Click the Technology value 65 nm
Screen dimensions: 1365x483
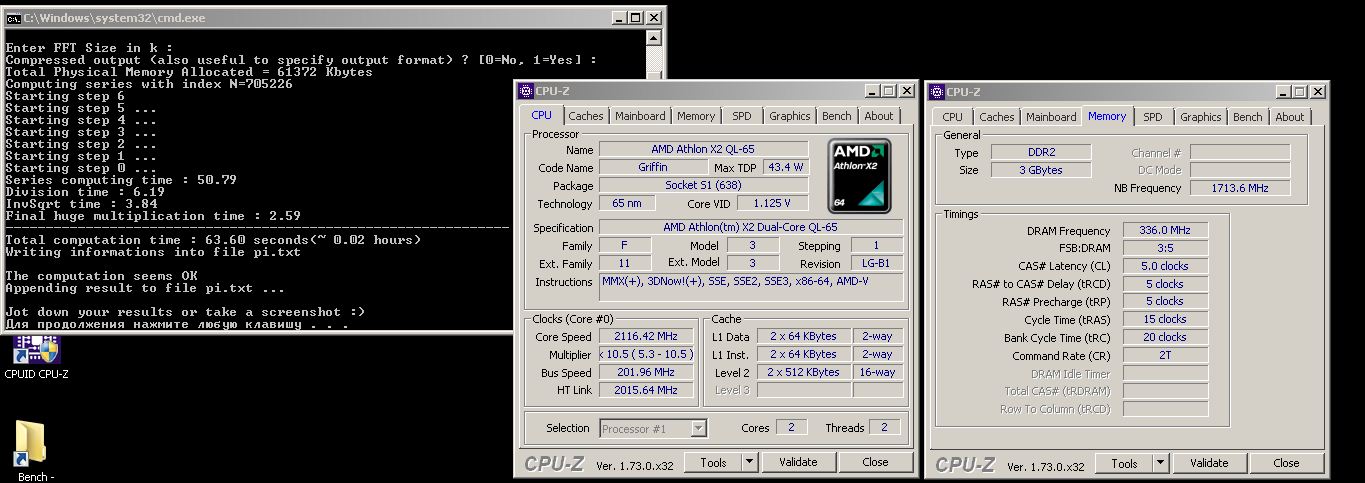[x=627, y=203]
